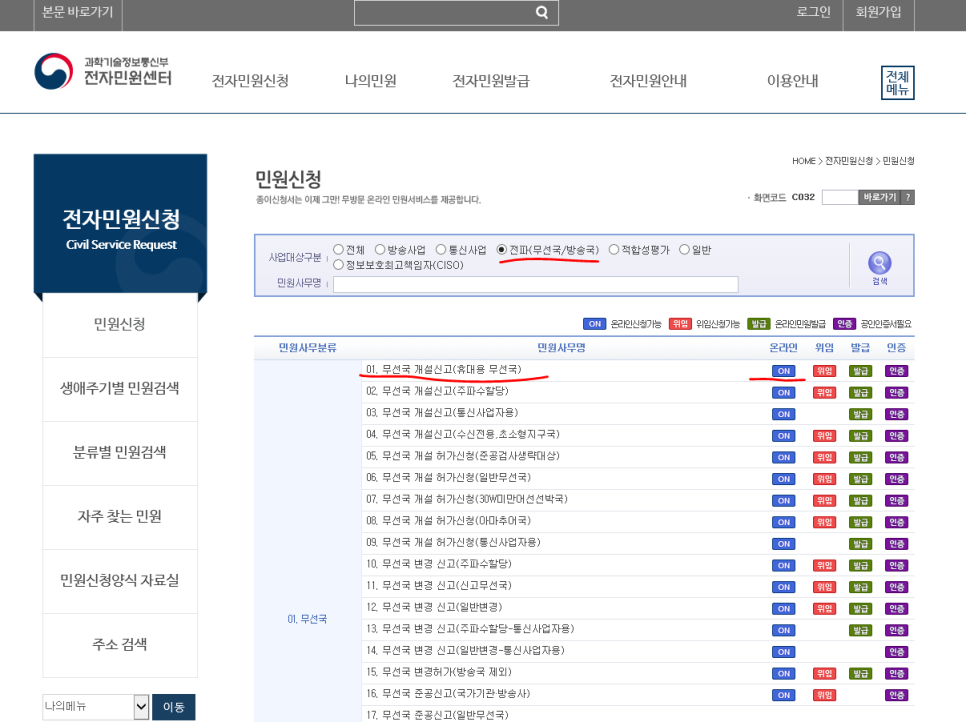
Task: Click the magnifier icon in top search bar
Action: 542,12
